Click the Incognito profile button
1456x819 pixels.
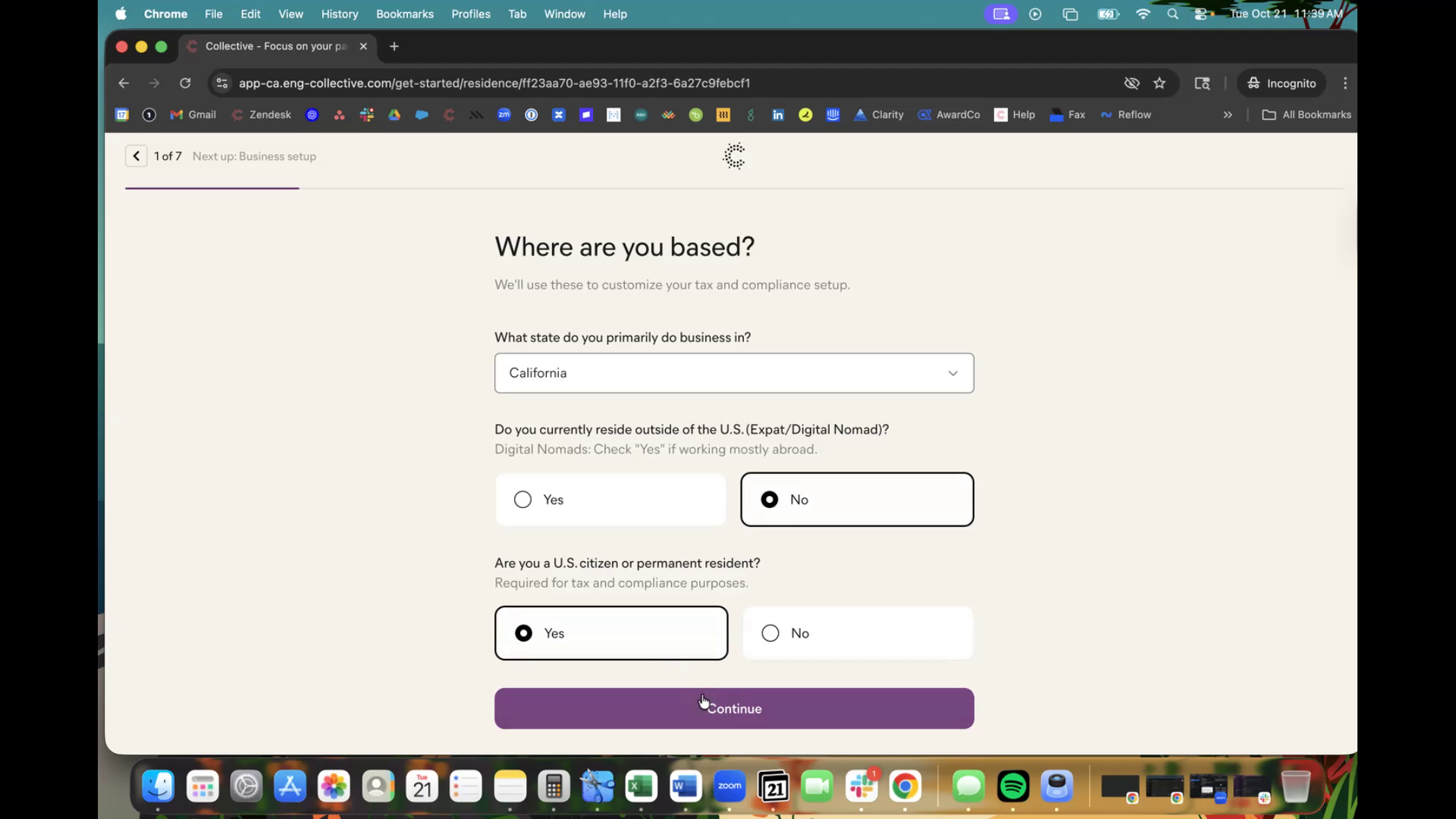pos(1282,83)
